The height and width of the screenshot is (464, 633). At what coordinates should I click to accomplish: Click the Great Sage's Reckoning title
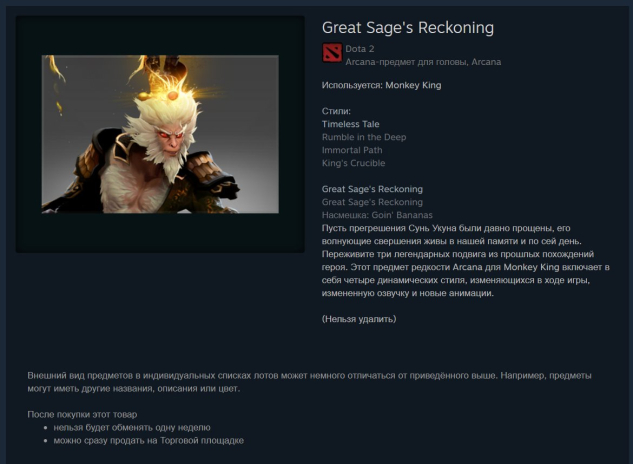click(408, 28)
